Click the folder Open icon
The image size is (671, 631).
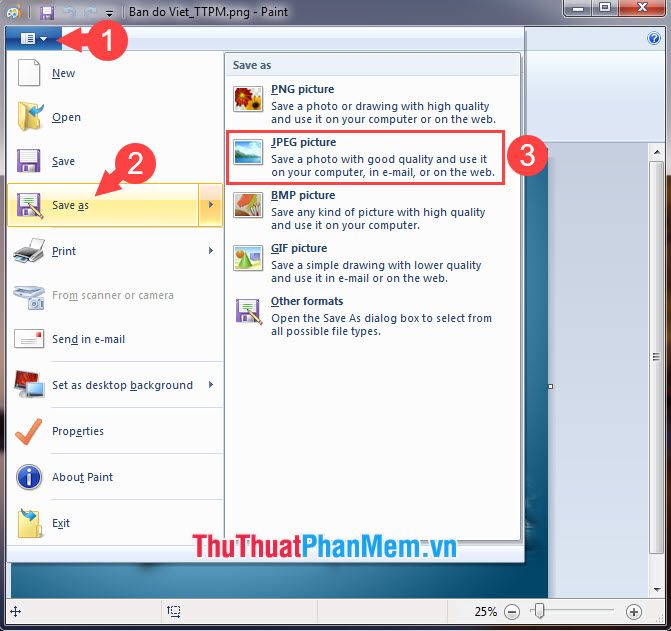(x=30, y=116)
